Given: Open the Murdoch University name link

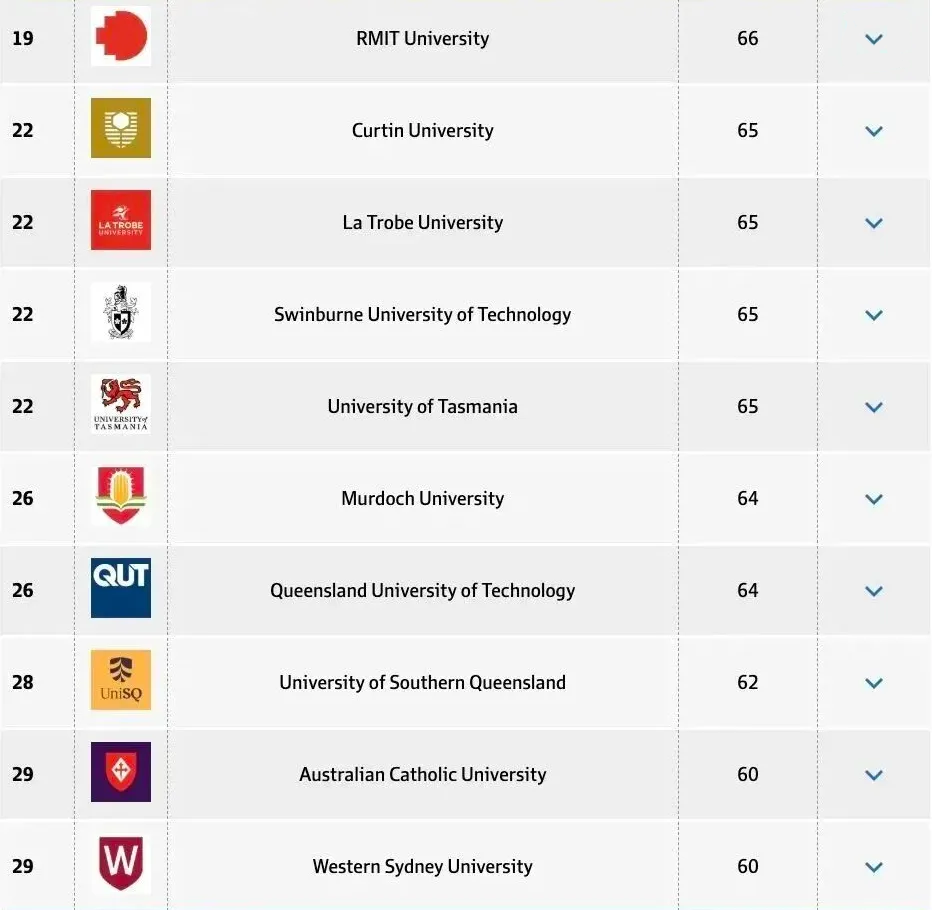Looking at the screenshot, I should click(422, 499).
